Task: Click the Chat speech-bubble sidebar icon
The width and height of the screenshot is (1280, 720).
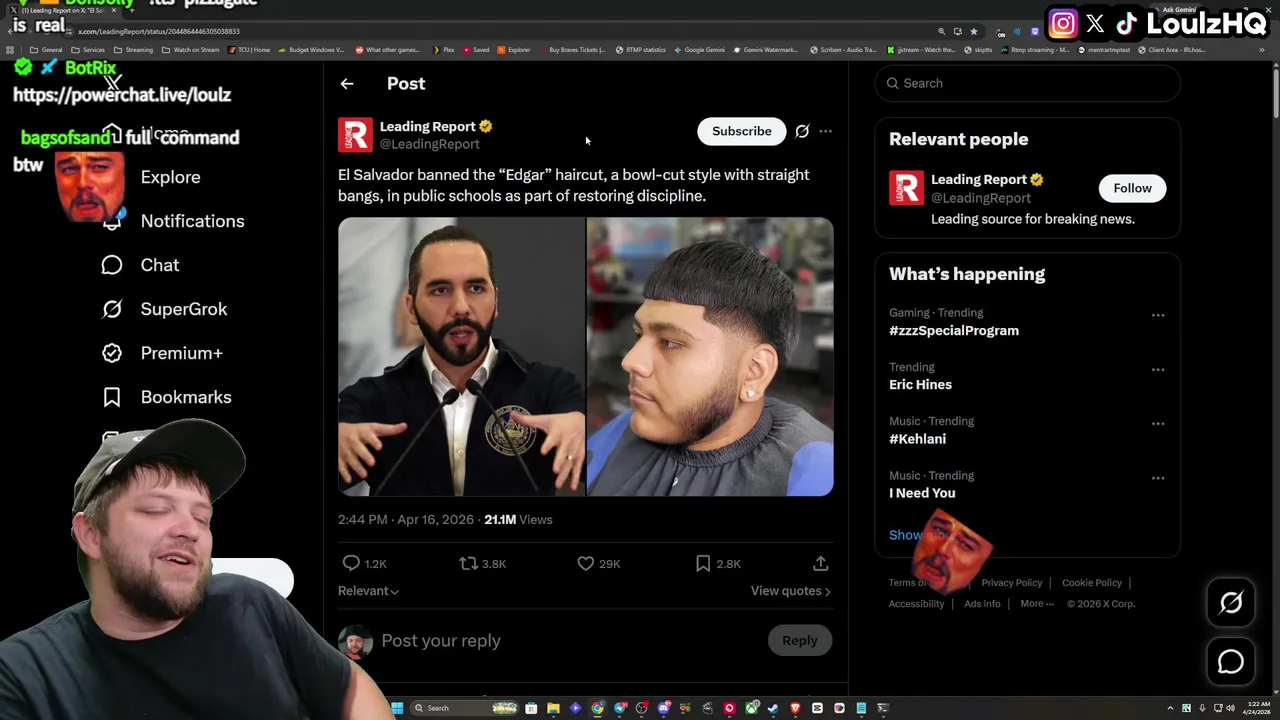Action: click(112, 265)
